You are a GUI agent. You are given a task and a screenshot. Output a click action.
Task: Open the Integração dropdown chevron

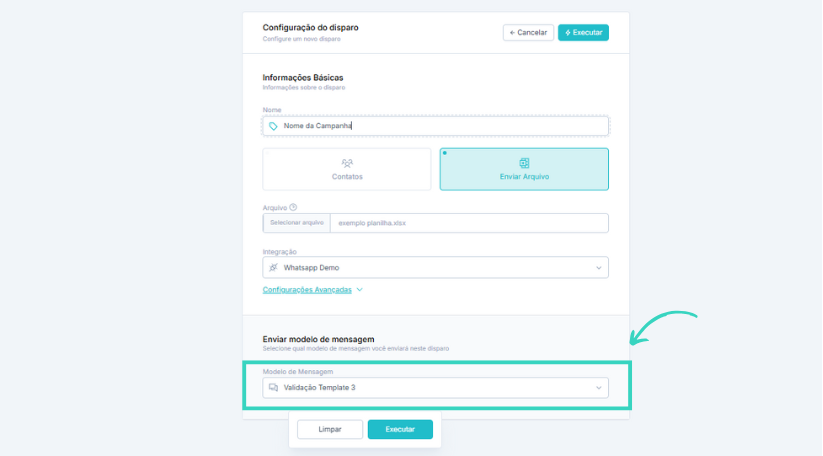pos(598,268)
